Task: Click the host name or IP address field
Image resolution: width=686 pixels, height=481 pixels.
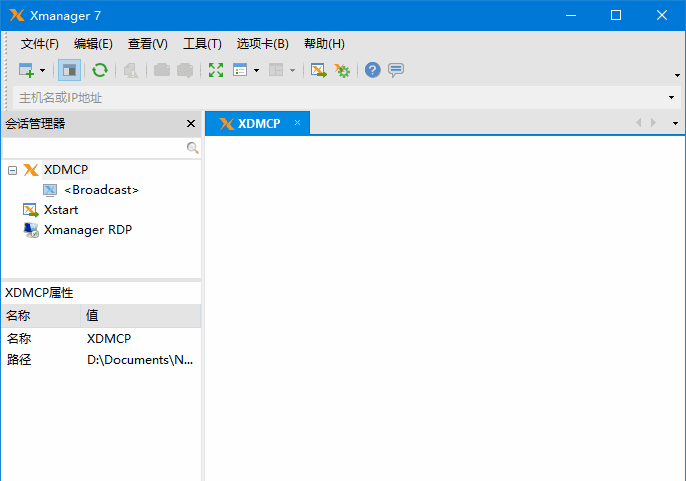Action: pyautogui.click(x=339, y=98)
